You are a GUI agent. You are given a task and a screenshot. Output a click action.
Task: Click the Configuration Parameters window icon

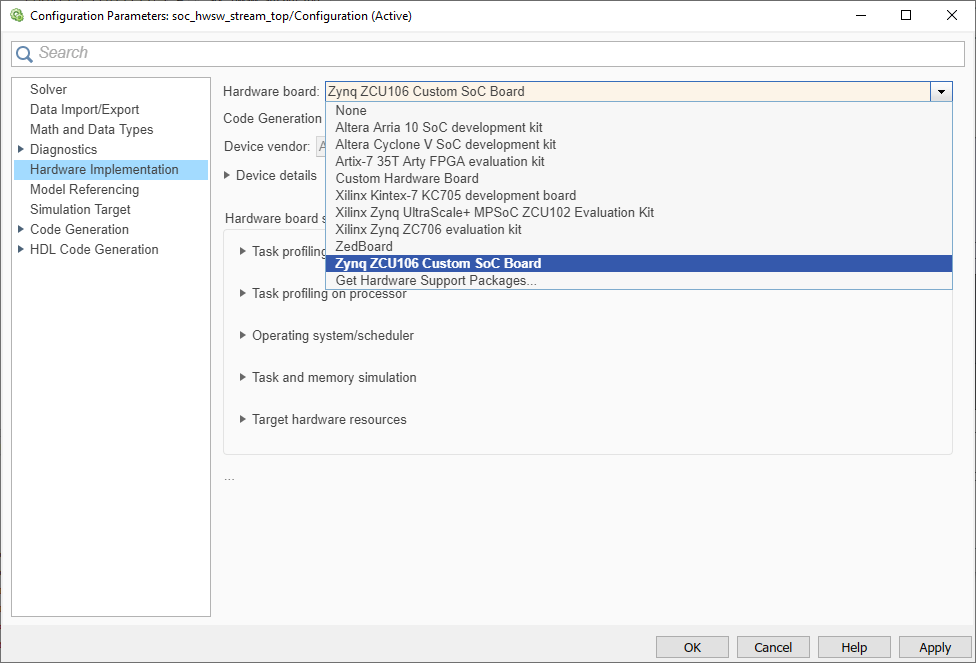(x=17, y=15)
